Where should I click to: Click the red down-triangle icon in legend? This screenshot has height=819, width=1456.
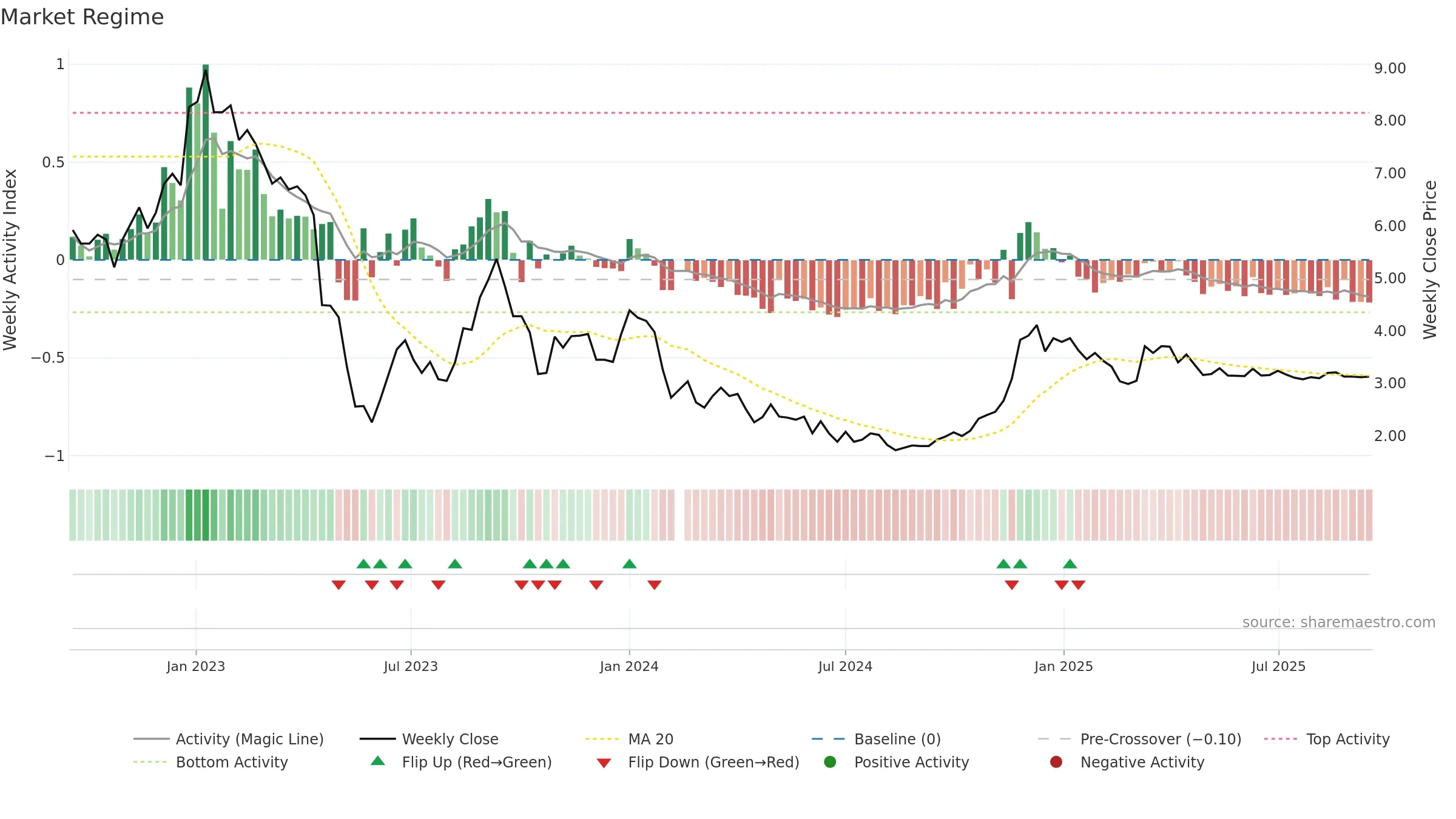(x=604, y=763)
